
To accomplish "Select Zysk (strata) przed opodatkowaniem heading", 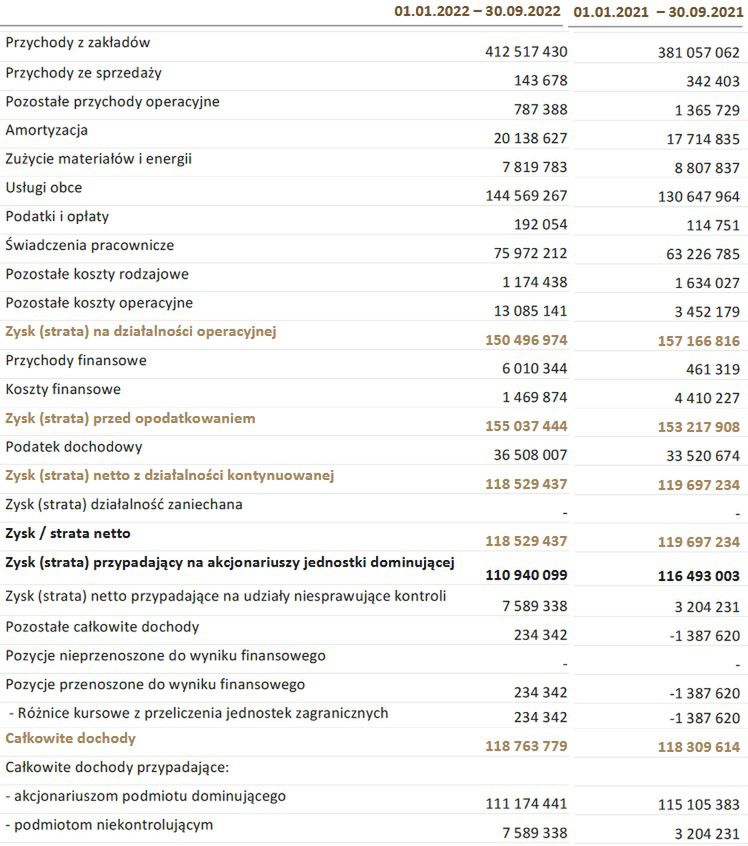I will [x=130, y=418].
